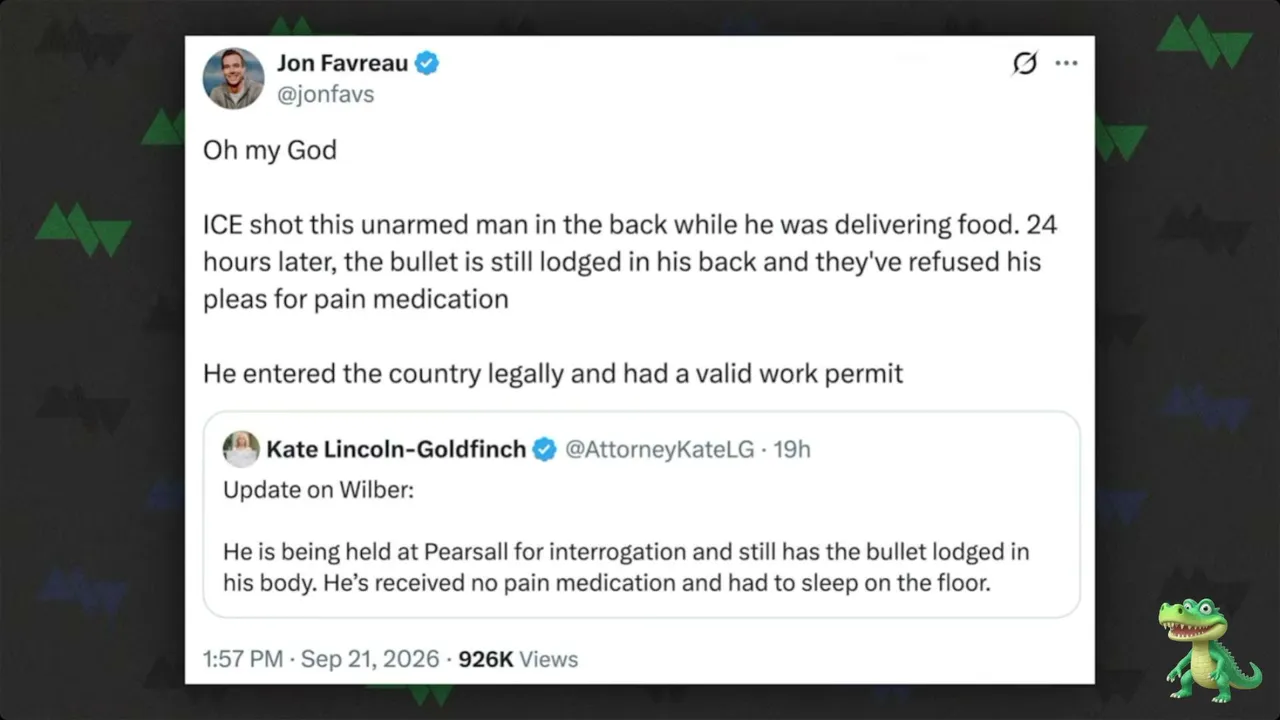Click the paragraph starting "ICE shot this unarmed man"
Screen dimensions: 1280x720
point(630,261)
